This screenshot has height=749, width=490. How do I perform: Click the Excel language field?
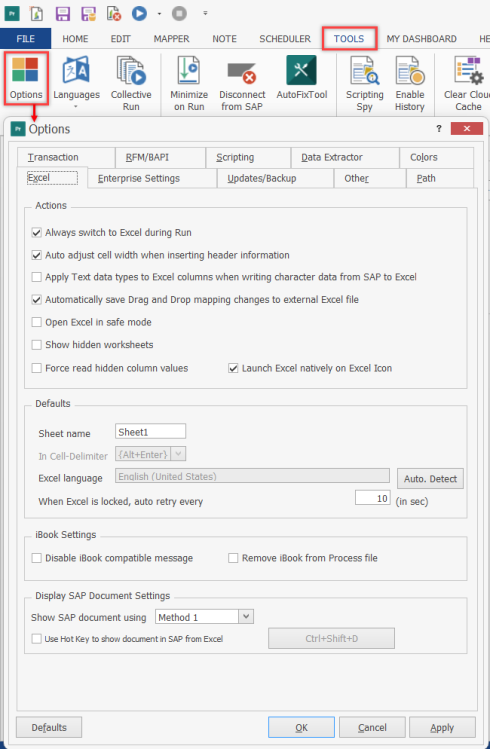pos(252,476)
